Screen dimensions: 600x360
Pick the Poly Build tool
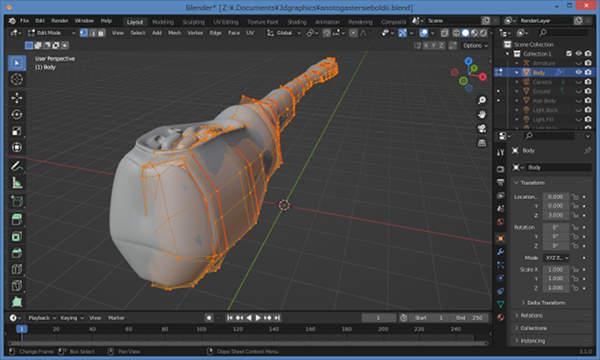17,302
